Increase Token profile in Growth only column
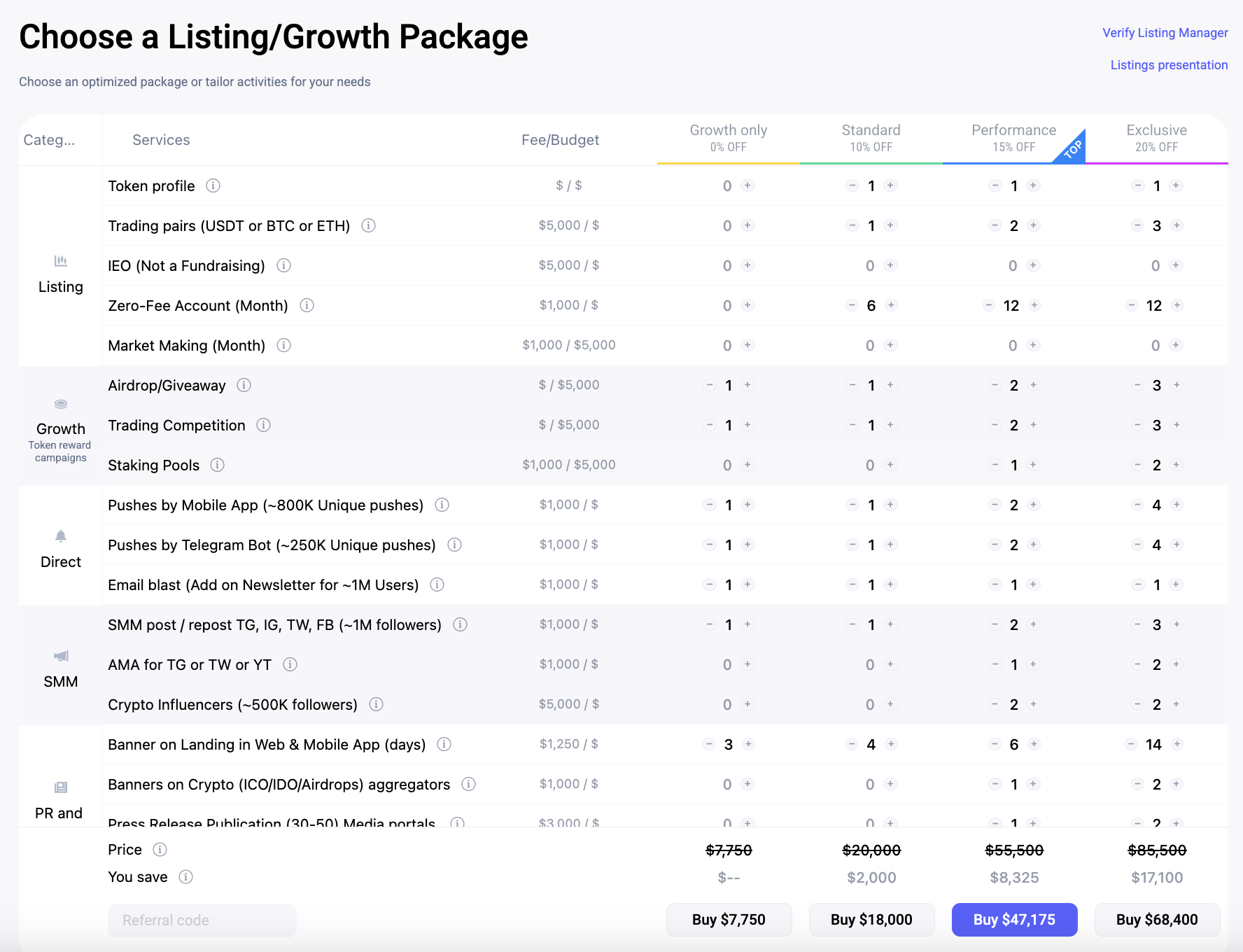The image size is (1243, 952). pos(747,185)
